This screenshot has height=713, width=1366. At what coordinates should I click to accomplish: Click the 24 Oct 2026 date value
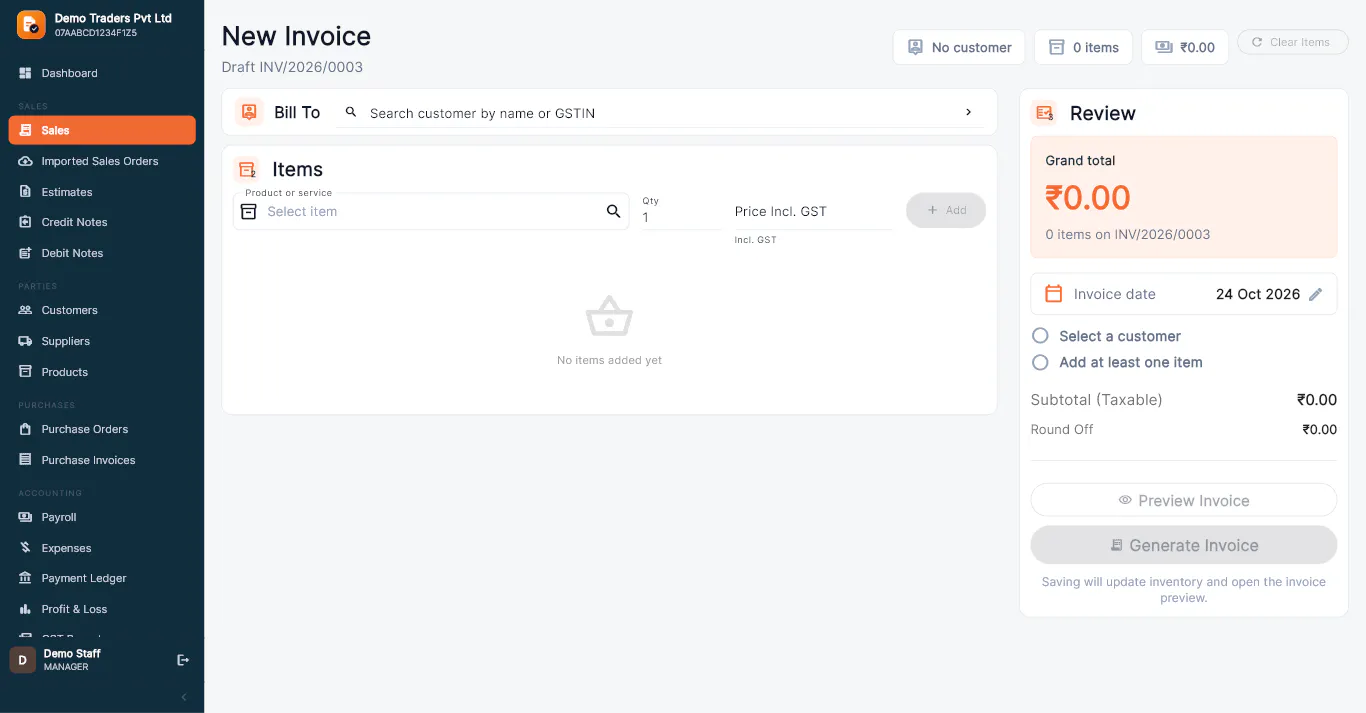tap(1258, 294)
